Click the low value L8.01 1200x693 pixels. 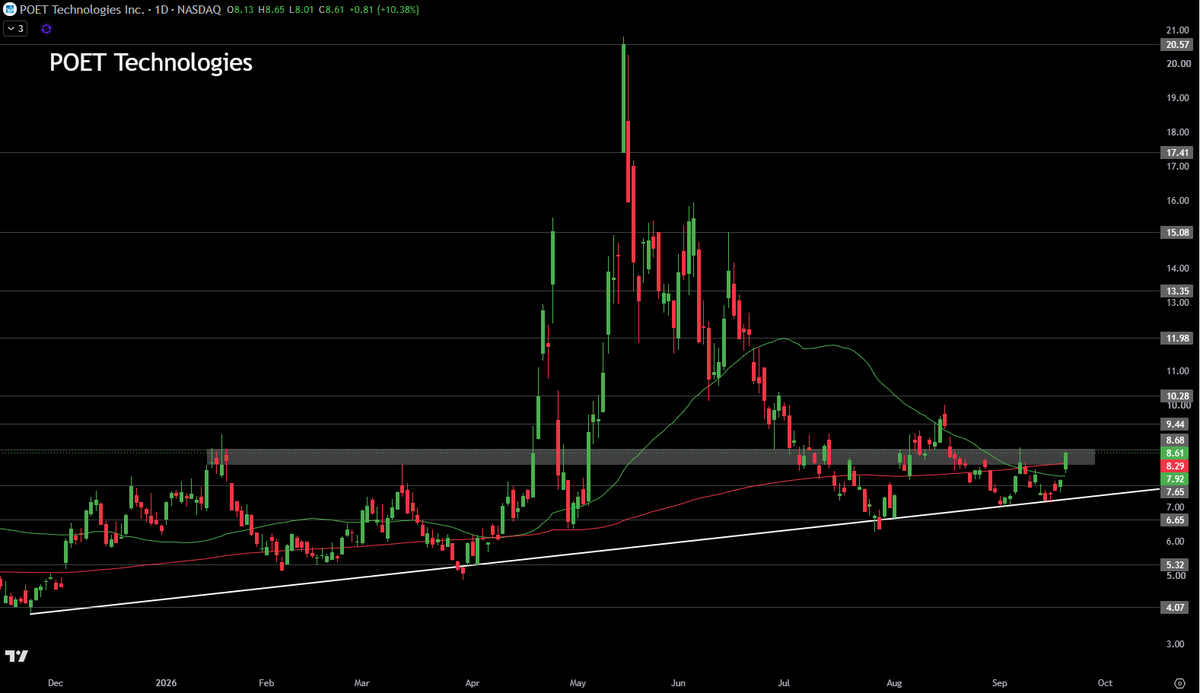tap(301, 9)
